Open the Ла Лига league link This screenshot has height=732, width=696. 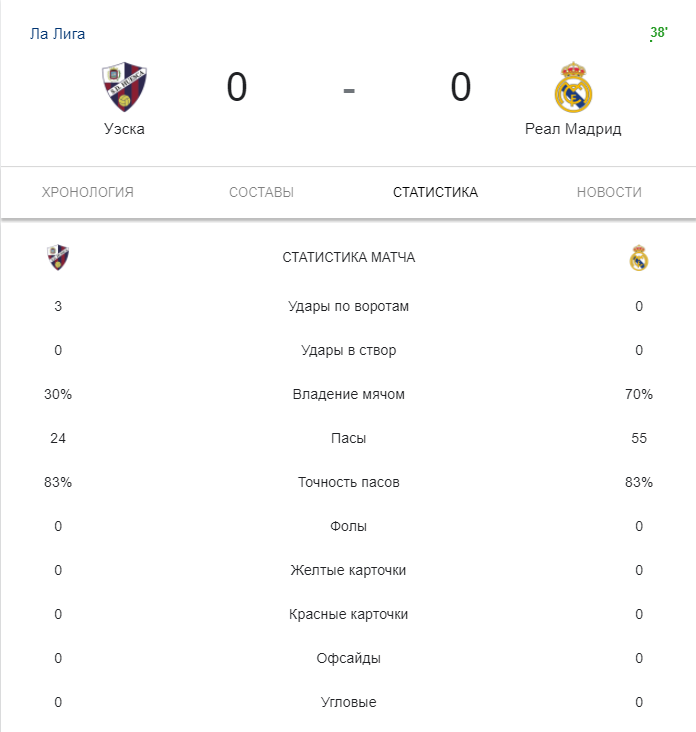coord(58,34)
